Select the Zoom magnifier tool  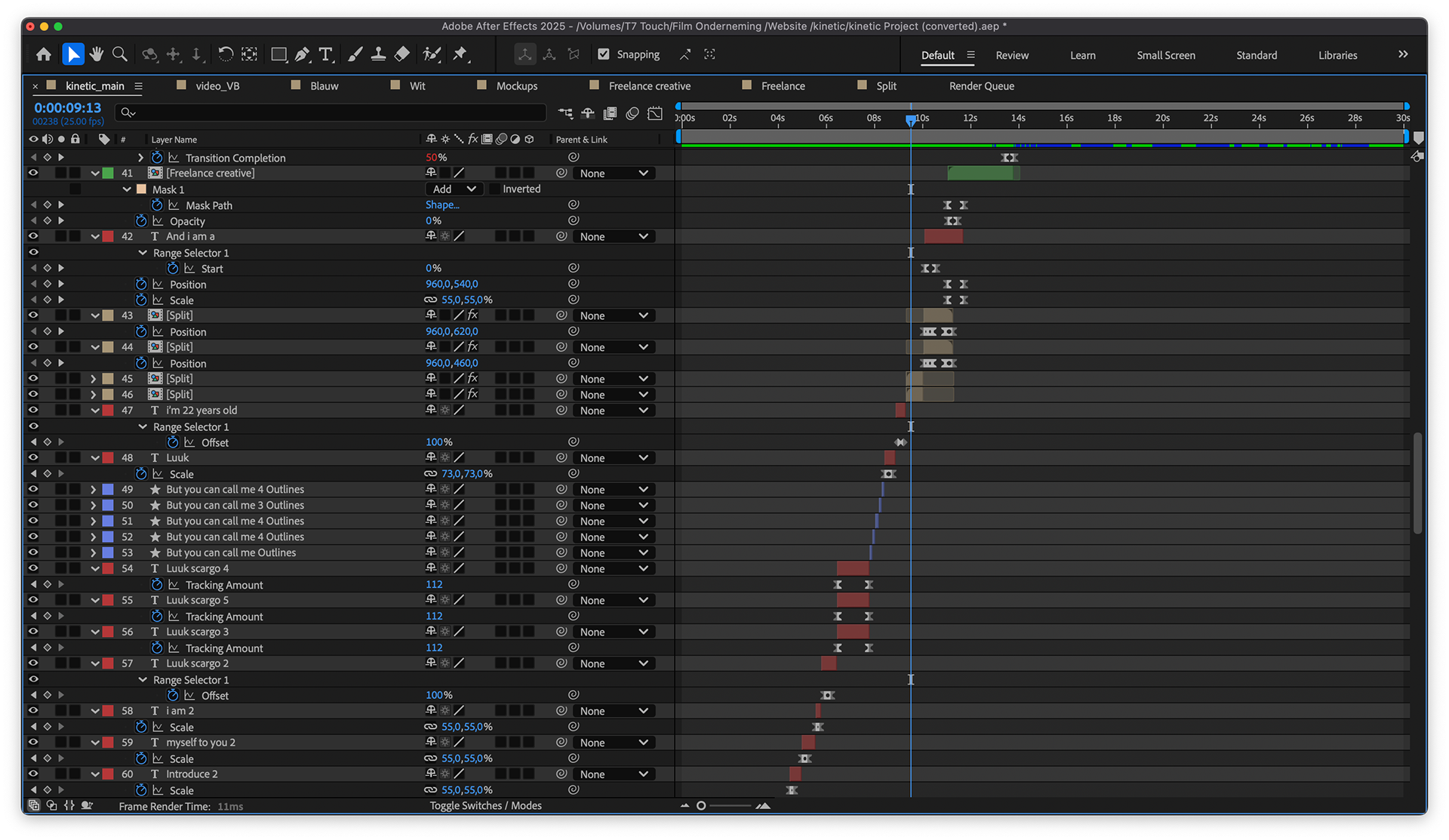[x=119, y=54]
